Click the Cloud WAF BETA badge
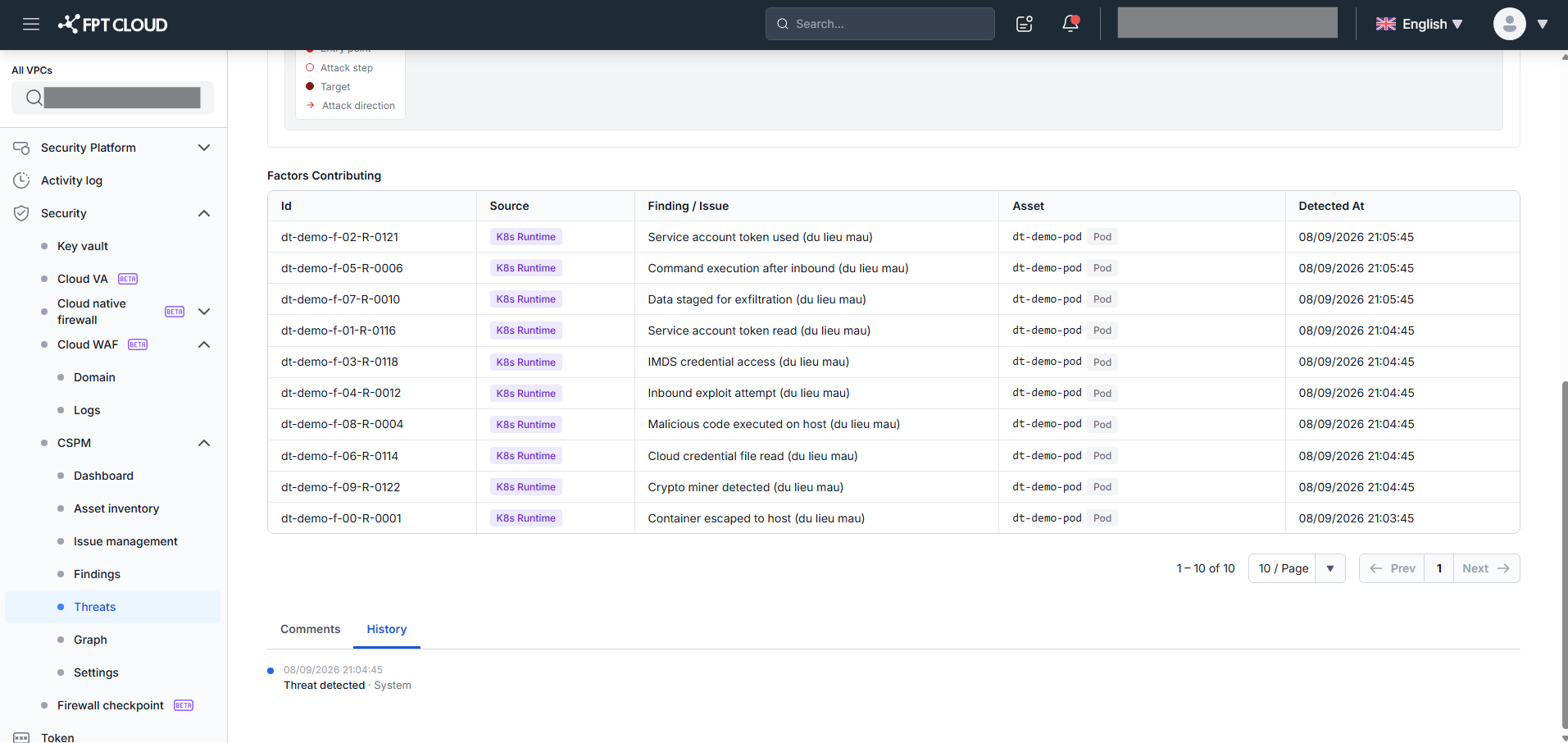This screenshot has height=743, width=1568. [138, 344]
